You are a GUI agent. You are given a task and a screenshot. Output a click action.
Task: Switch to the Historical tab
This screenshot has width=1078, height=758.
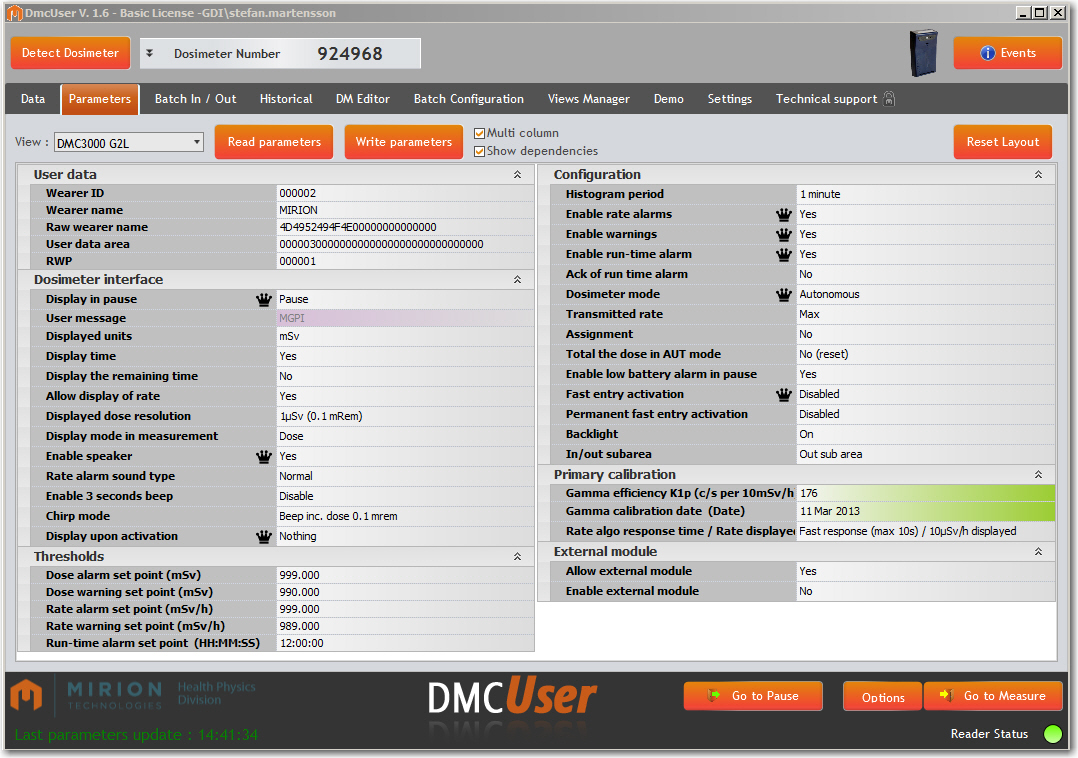tap(286, 99)
